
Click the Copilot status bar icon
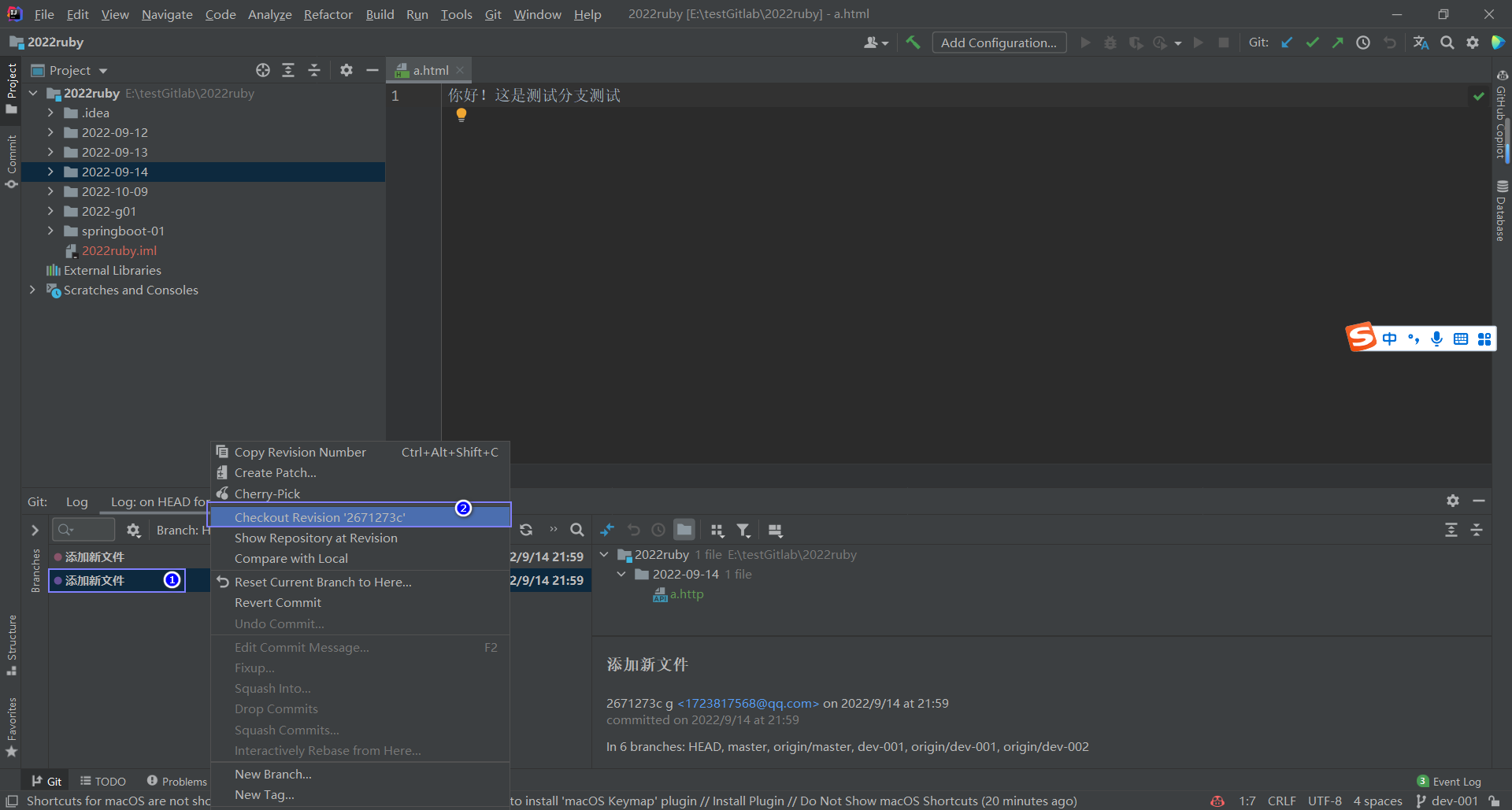[1217, 801]
